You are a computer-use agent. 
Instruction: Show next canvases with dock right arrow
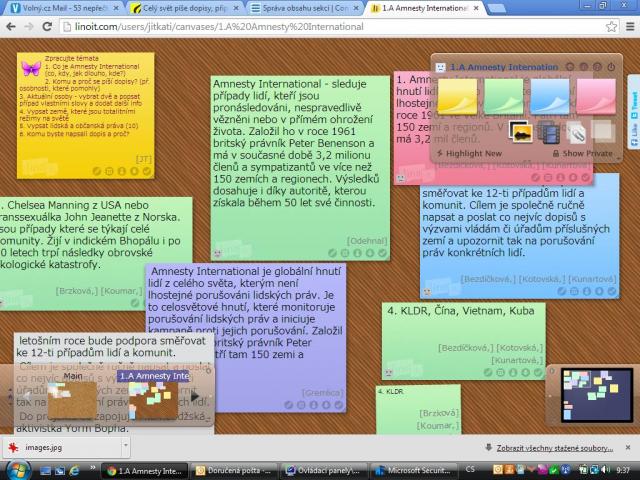(195, 396)
